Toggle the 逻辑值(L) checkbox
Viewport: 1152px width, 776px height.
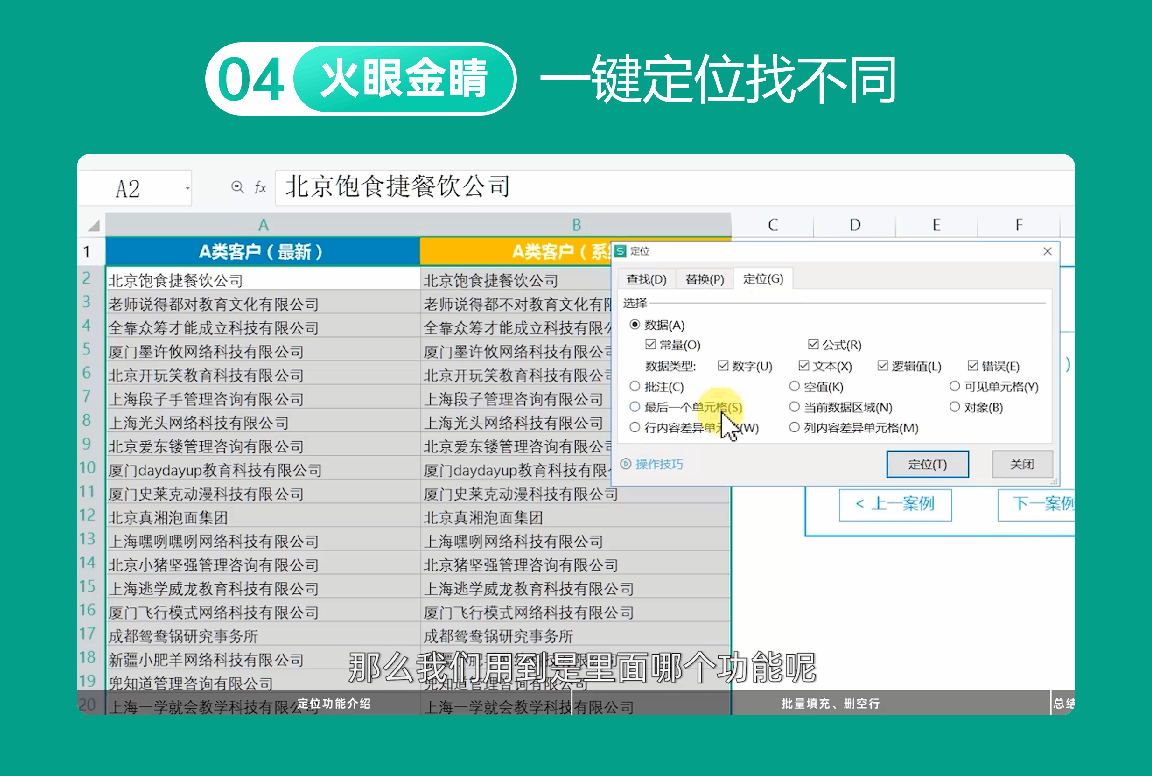[882, 366]
